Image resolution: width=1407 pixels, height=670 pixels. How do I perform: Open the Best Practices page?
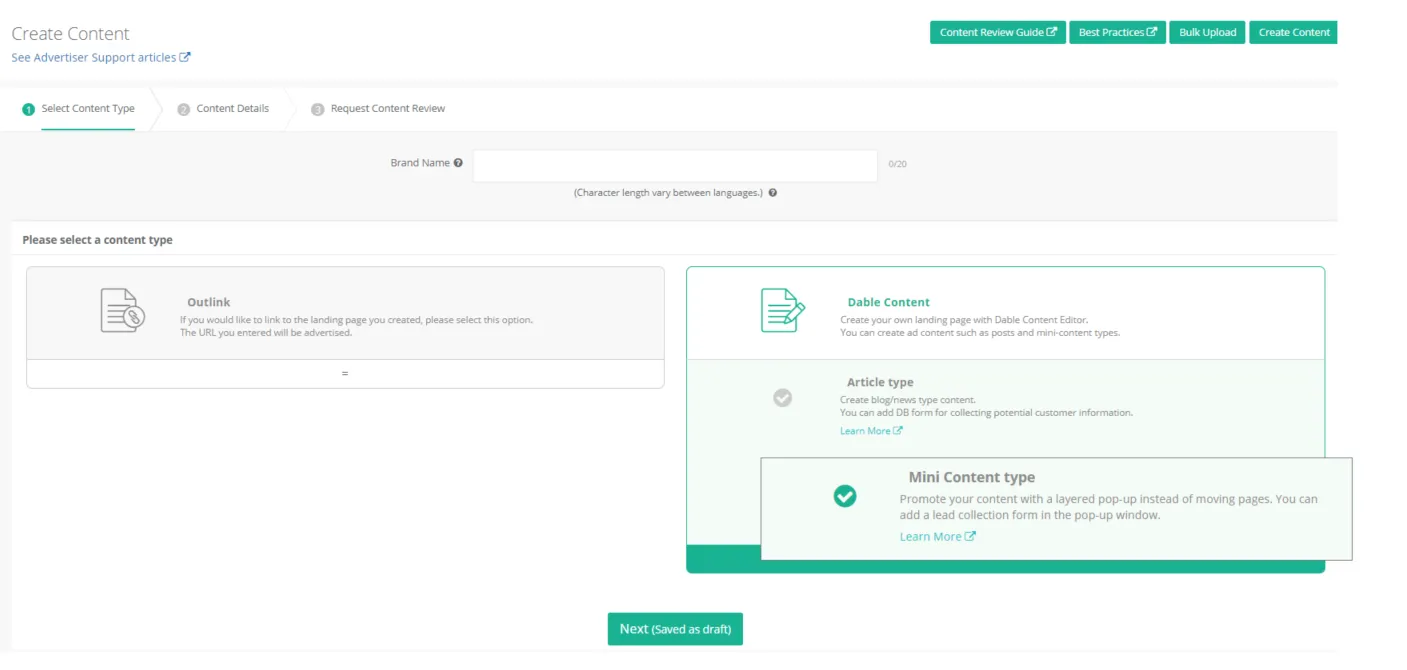coord(1117,32)
